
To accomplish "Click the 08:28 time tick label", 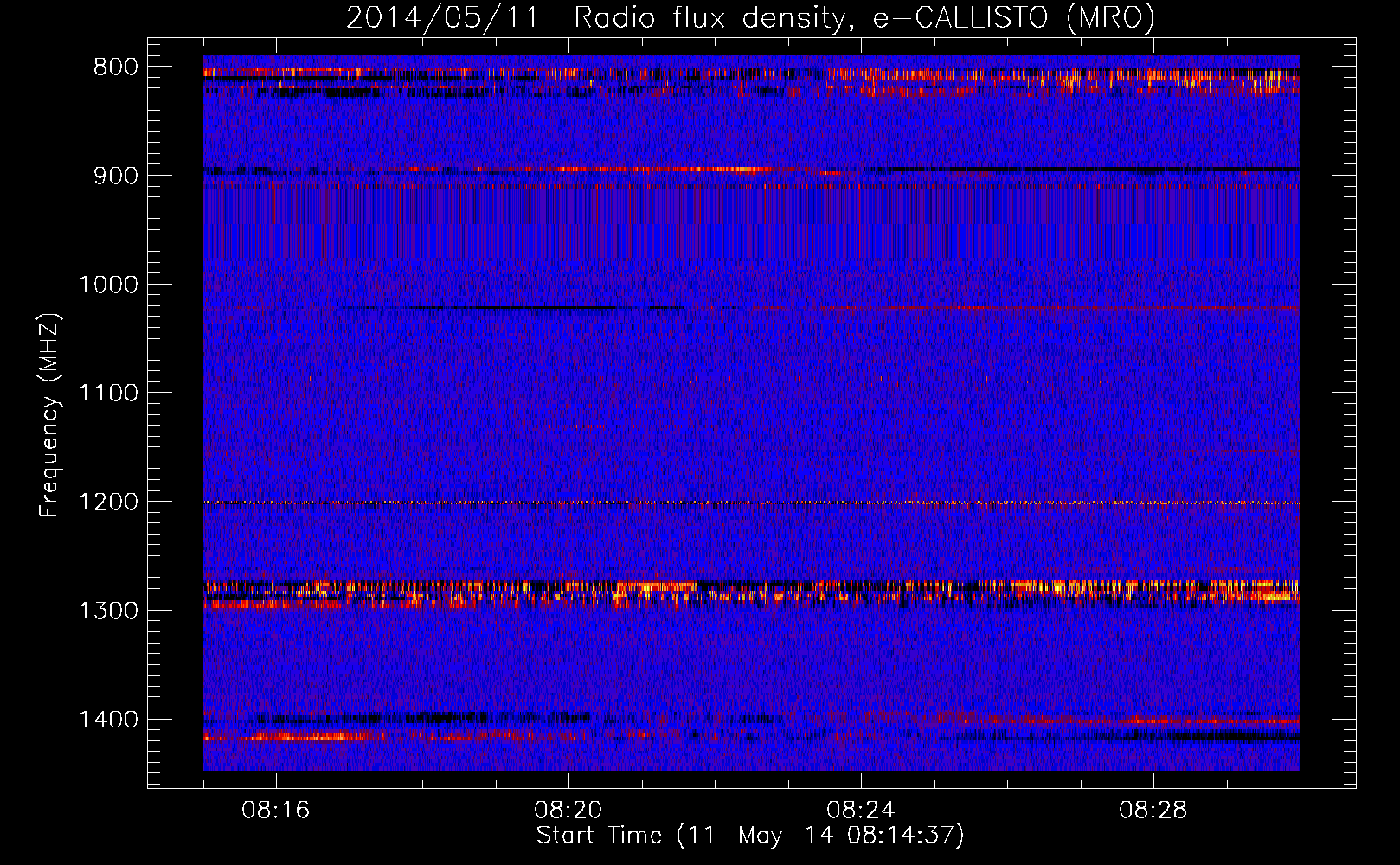I will (x=1153, y=811).
